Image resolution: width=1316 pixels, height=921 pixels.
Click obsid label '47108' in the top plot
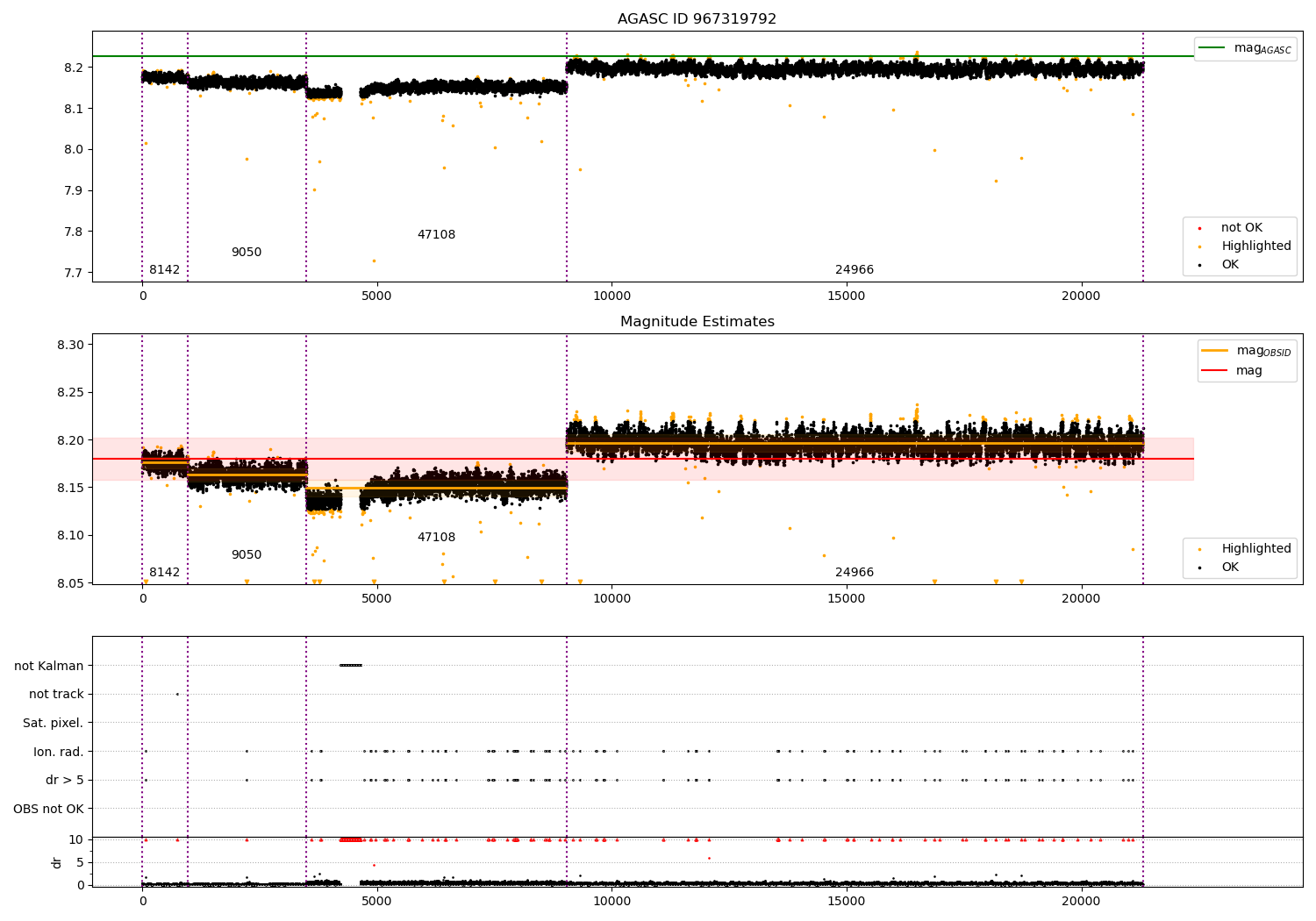tap(436, 235)
